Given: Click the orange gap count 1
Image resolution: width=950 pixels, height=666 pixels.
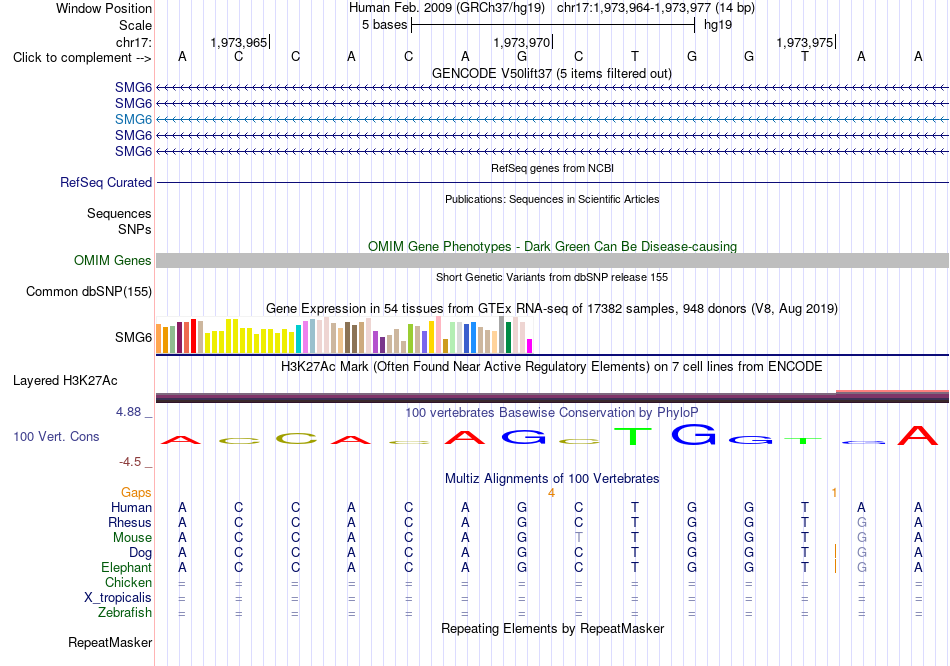Looking at the screenshot, I should click(x=834, y=493).
